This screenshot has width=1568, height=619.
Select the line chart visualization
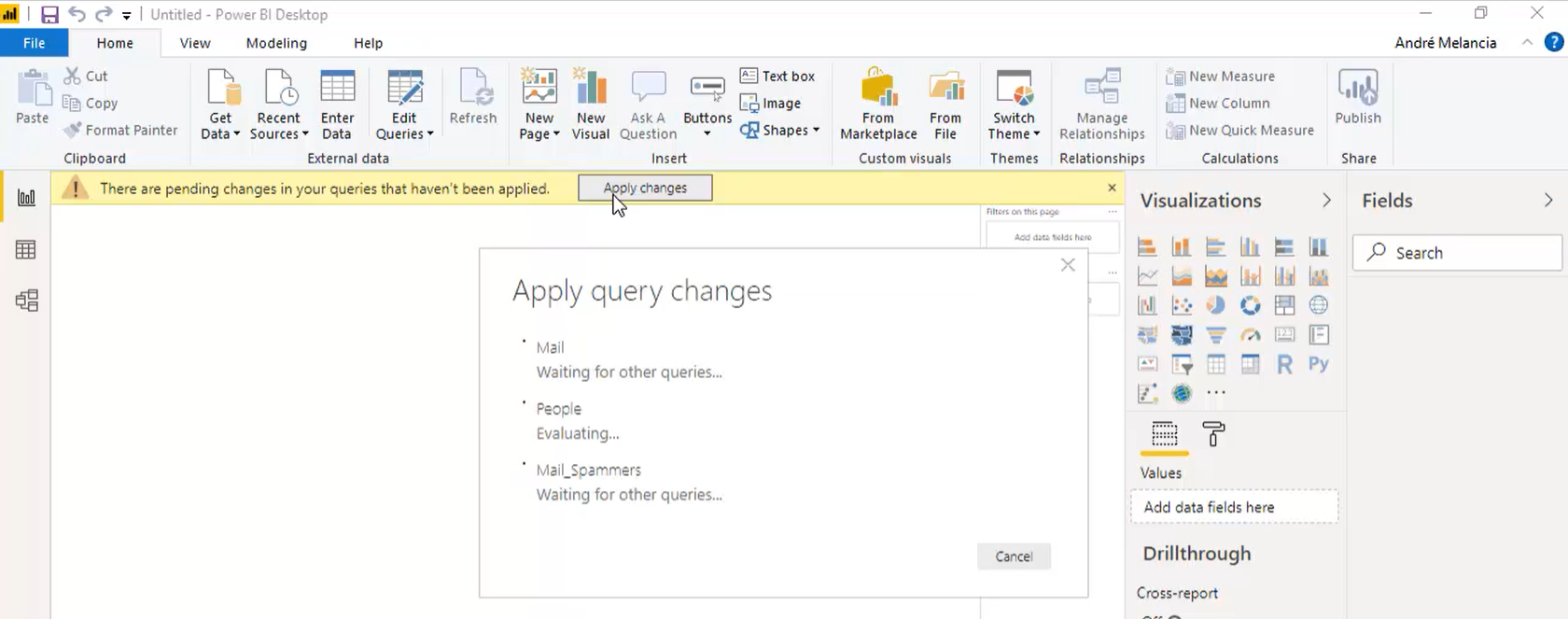point(1147,276)
